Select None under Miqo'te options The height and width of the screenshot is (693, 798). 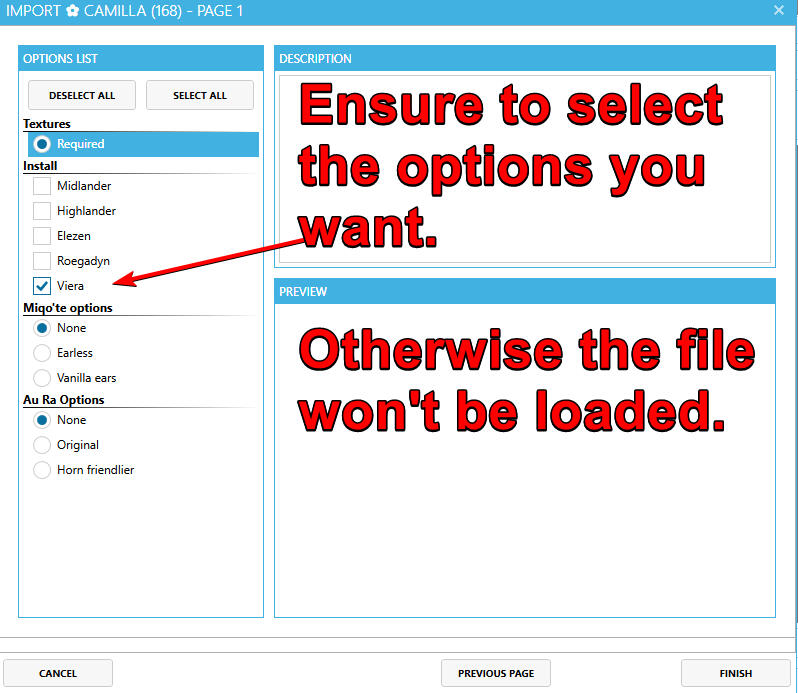point(42,328)
